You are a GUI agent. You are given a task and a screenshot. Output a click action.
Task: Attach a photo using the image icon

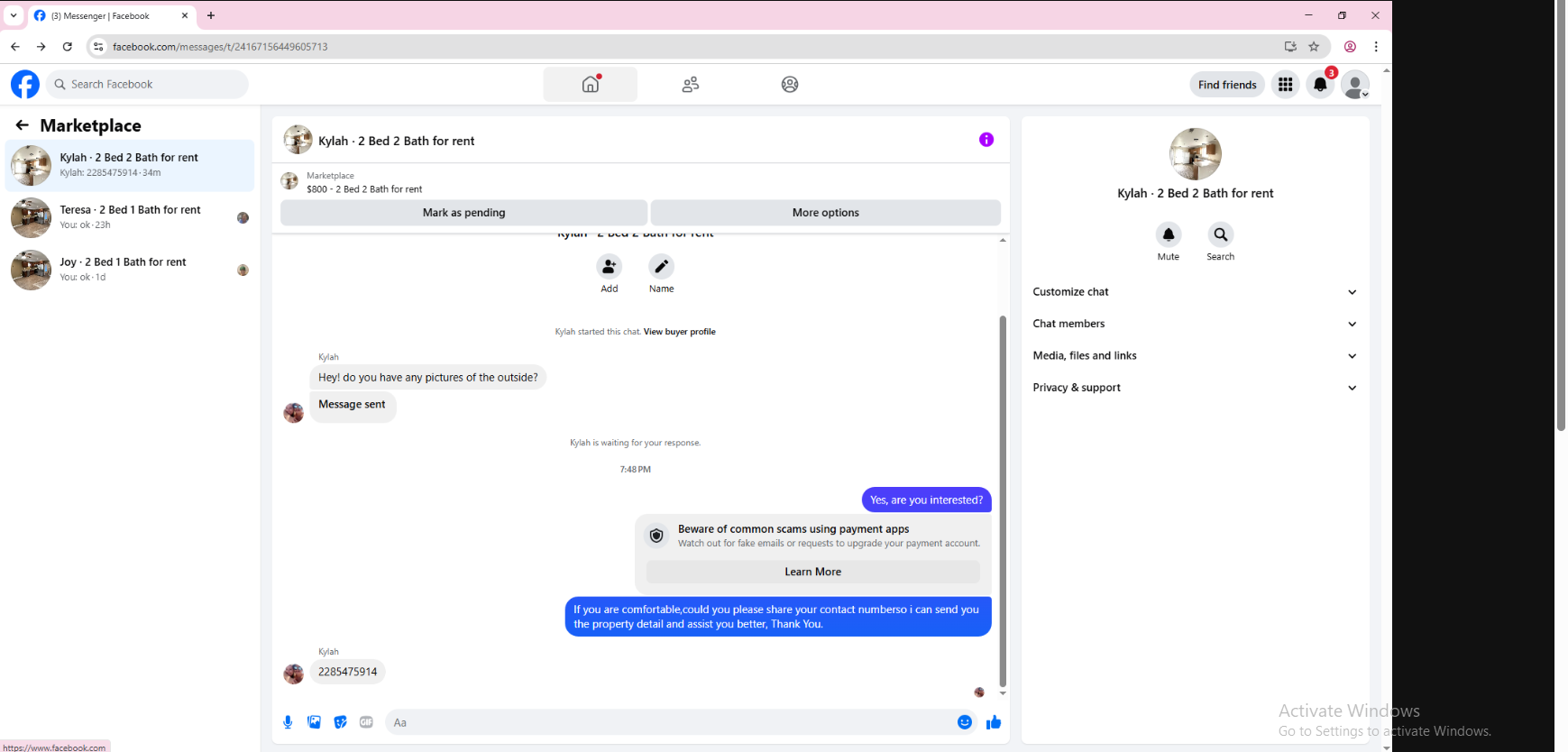click(x=314, y=722)
